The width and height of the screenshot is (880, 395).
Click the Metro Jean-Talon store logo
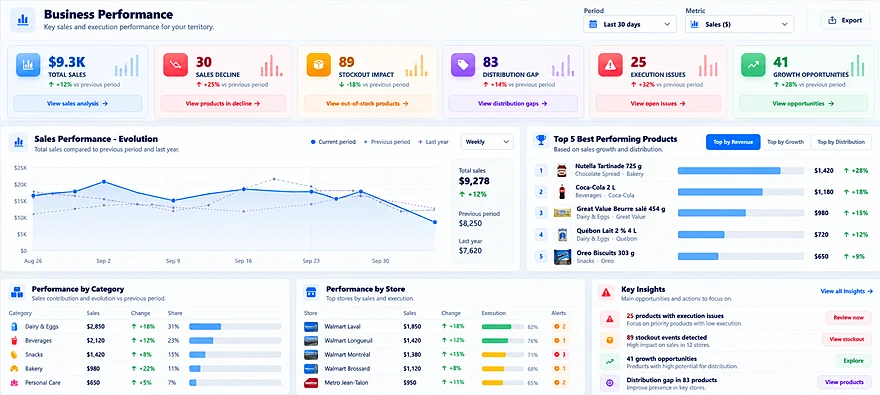click(x=311, y=383)
